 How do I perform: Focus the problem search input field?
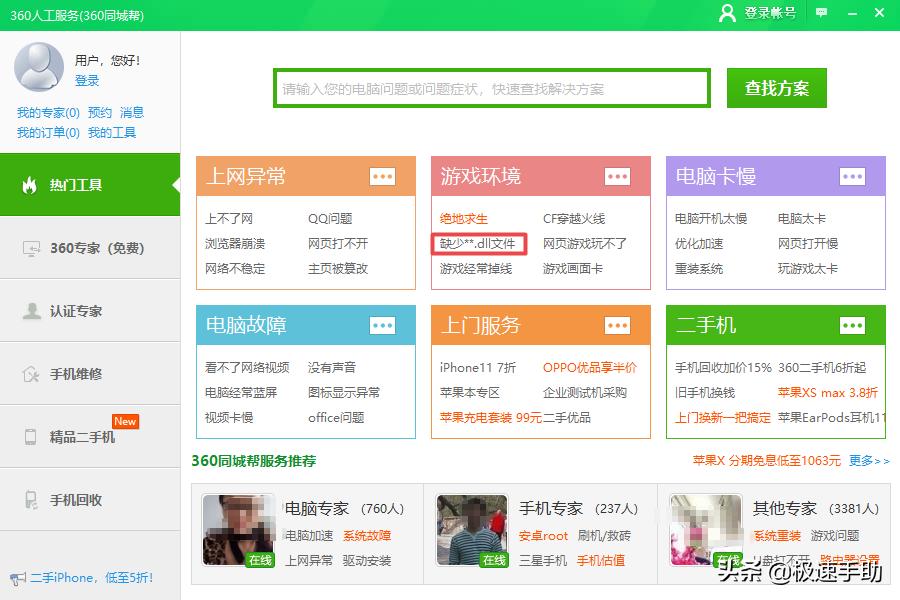click(492, 88)
